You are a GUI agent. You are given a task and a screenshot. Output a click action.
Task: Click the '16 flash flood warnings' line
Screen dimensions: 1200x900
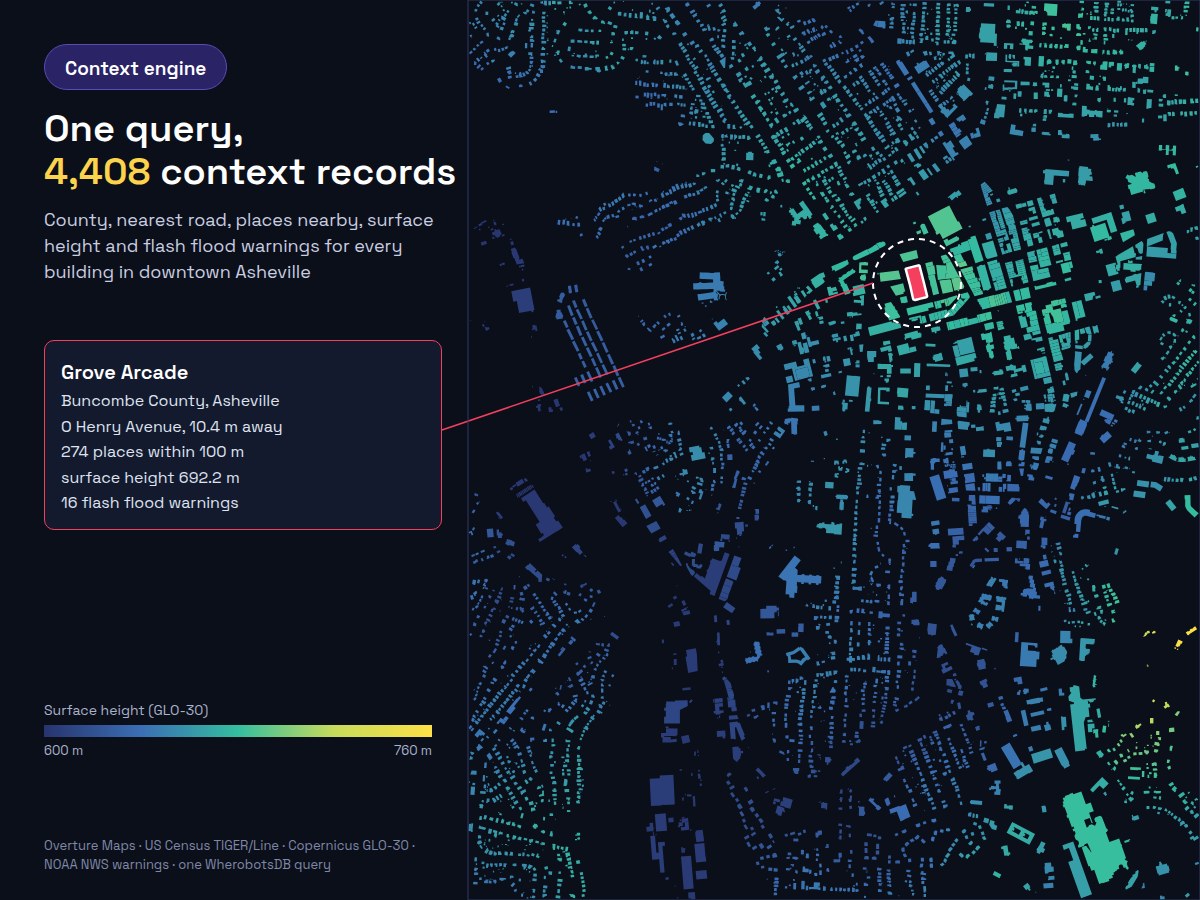tap(150, 503)
